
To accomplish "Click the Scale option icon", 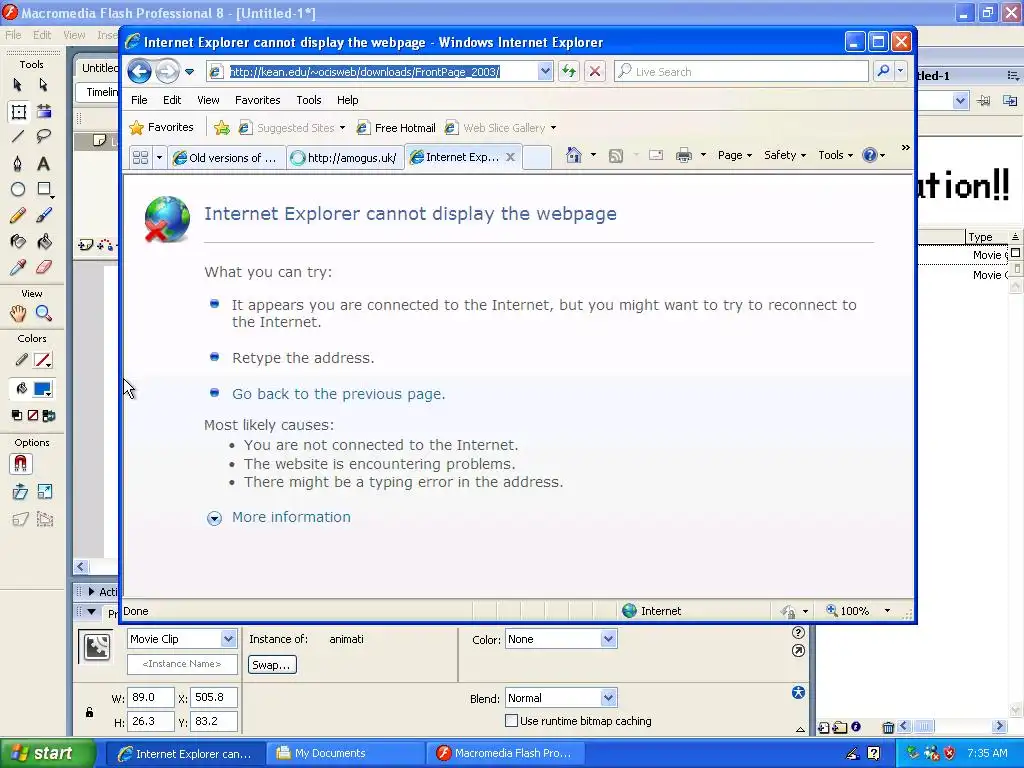I will click(x=44, y=492).
